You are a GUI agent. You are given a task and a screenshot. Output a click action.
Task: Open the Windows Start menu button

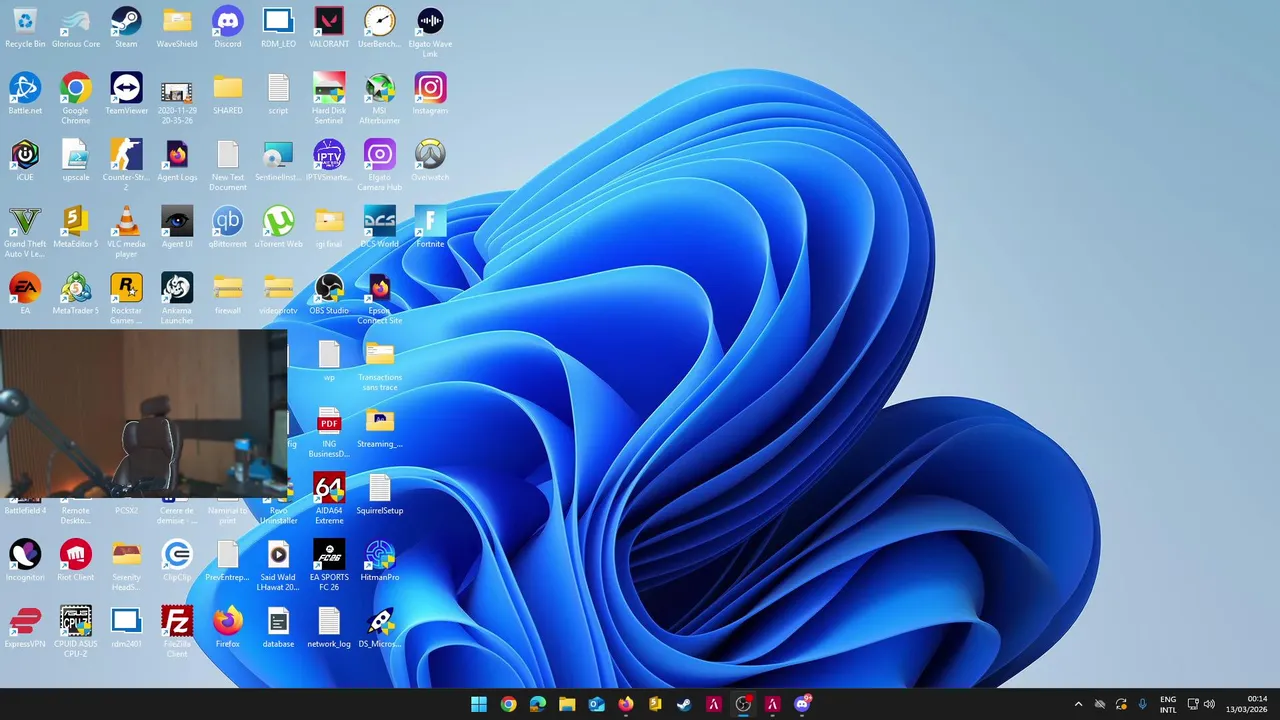[x=479, y=704]
